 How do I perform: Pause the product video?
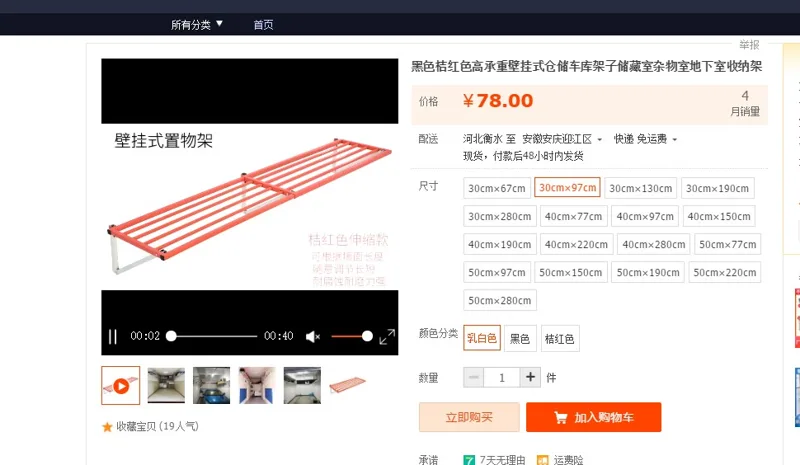[x=113, y=336]
